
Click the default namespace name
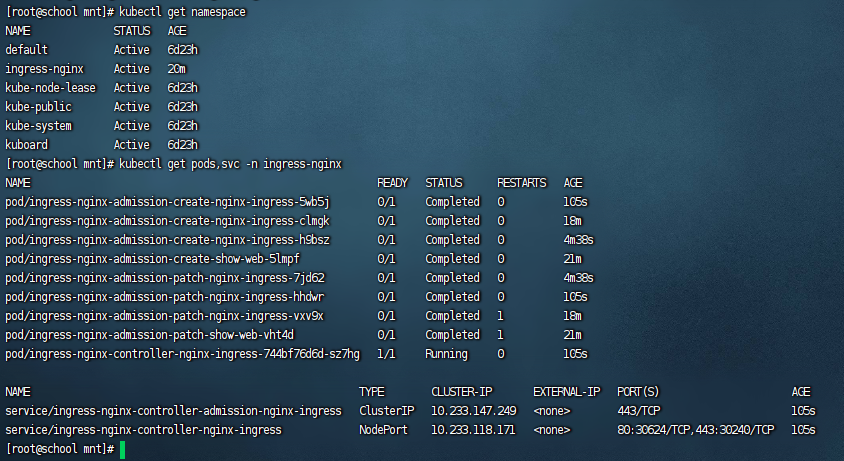[x=26, y=50]
